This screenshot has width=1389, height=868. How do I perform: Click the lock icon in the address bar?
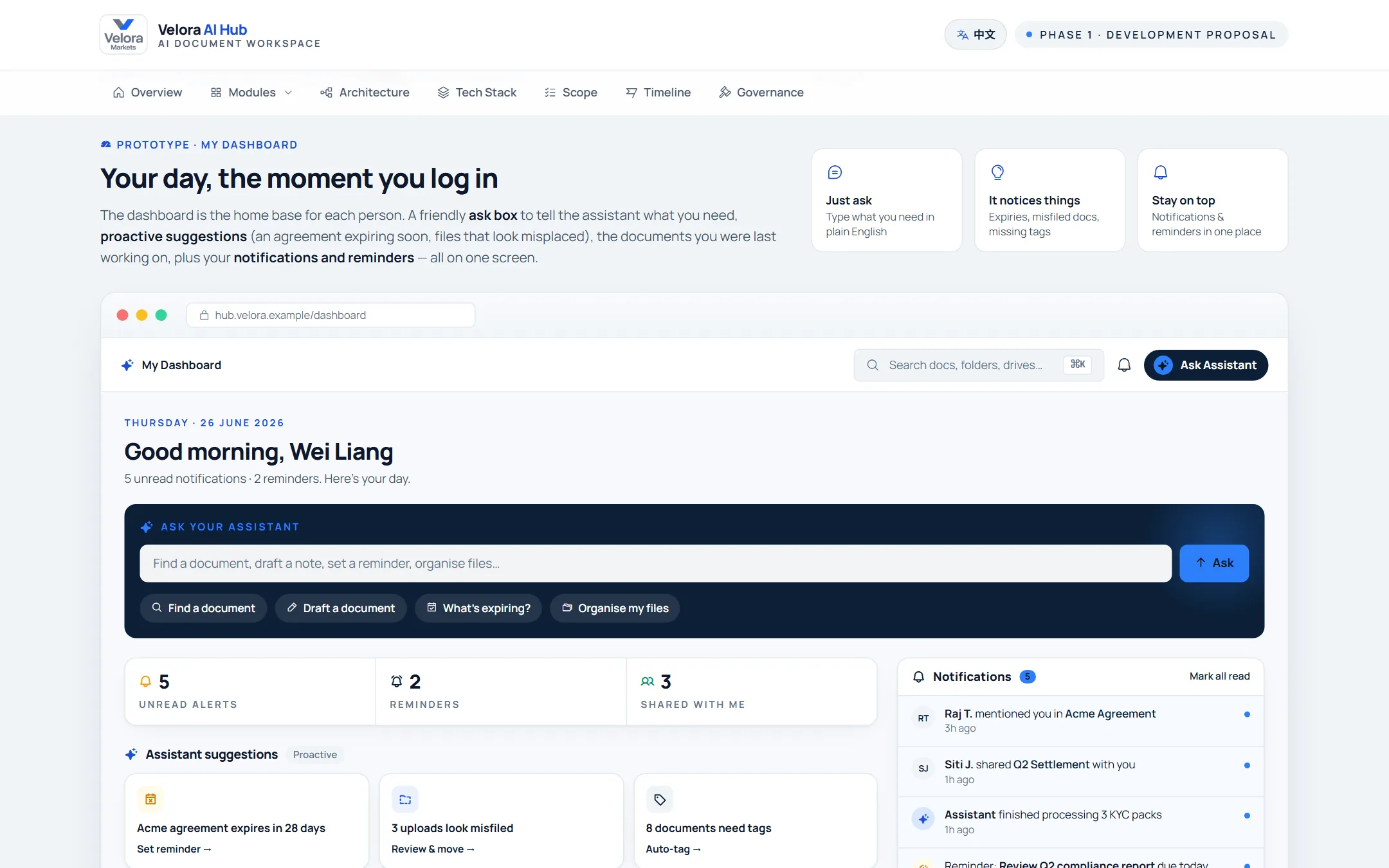[204, 315]
